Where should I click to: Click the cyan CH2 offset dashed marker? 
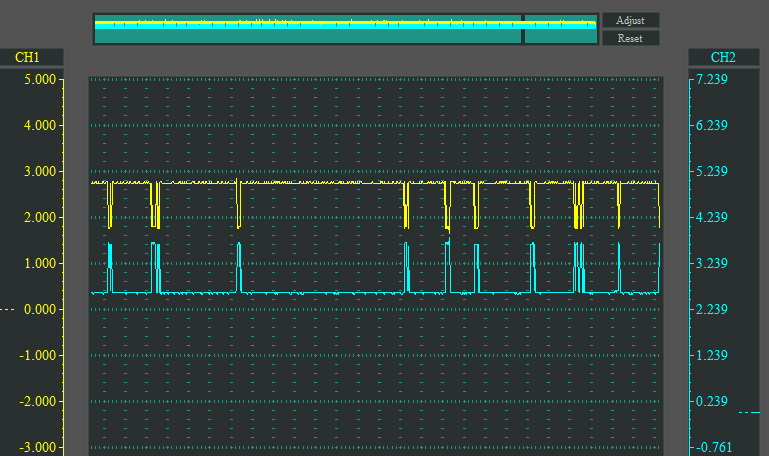pyautogui.click(x=749, y=412)
